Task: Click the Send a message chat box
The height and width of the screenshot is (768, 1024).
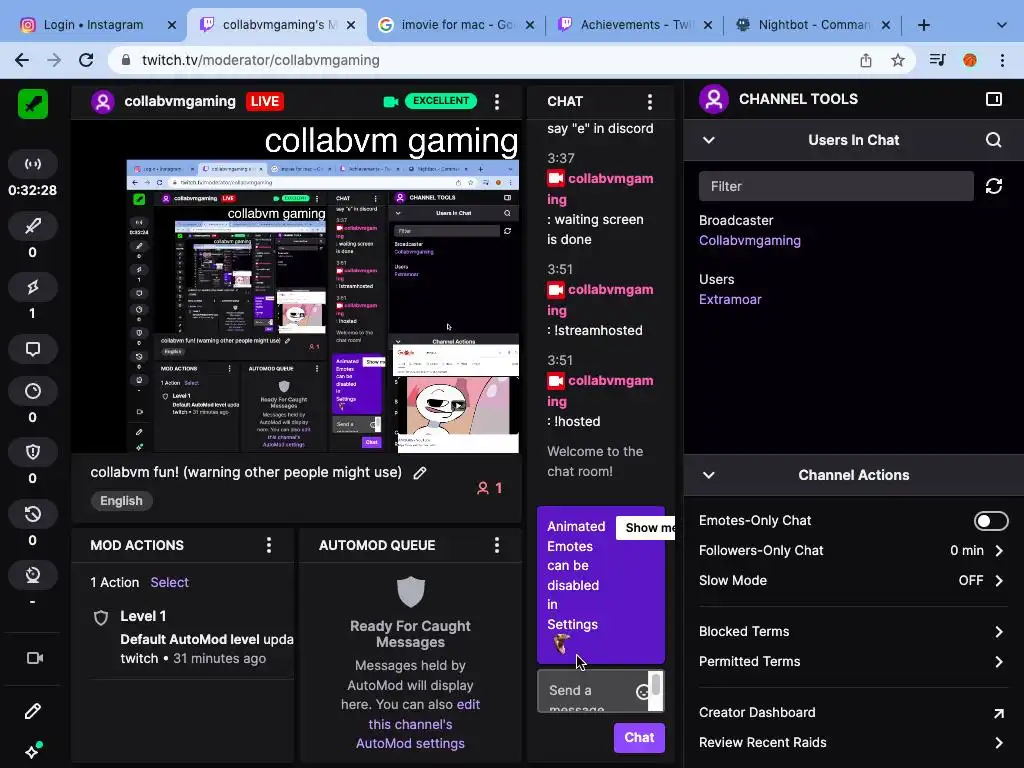Action: 591,691
